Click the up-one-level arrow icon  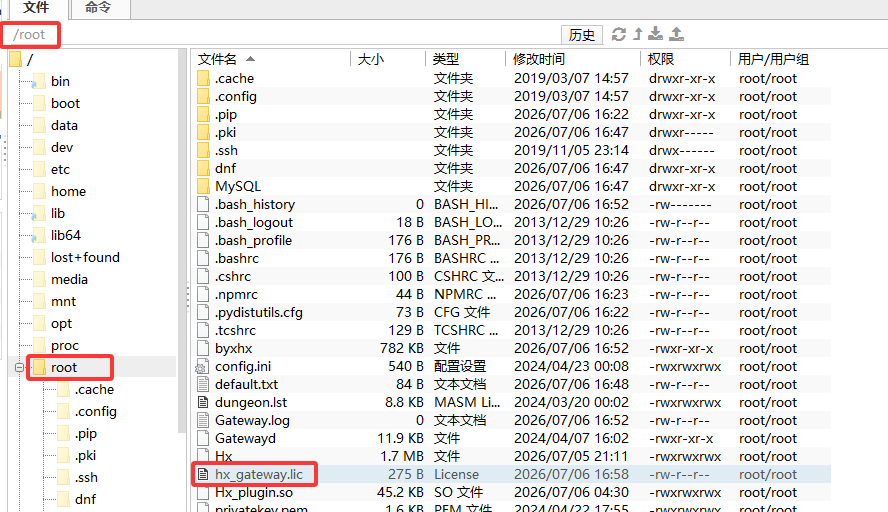(x=638, y=35)
